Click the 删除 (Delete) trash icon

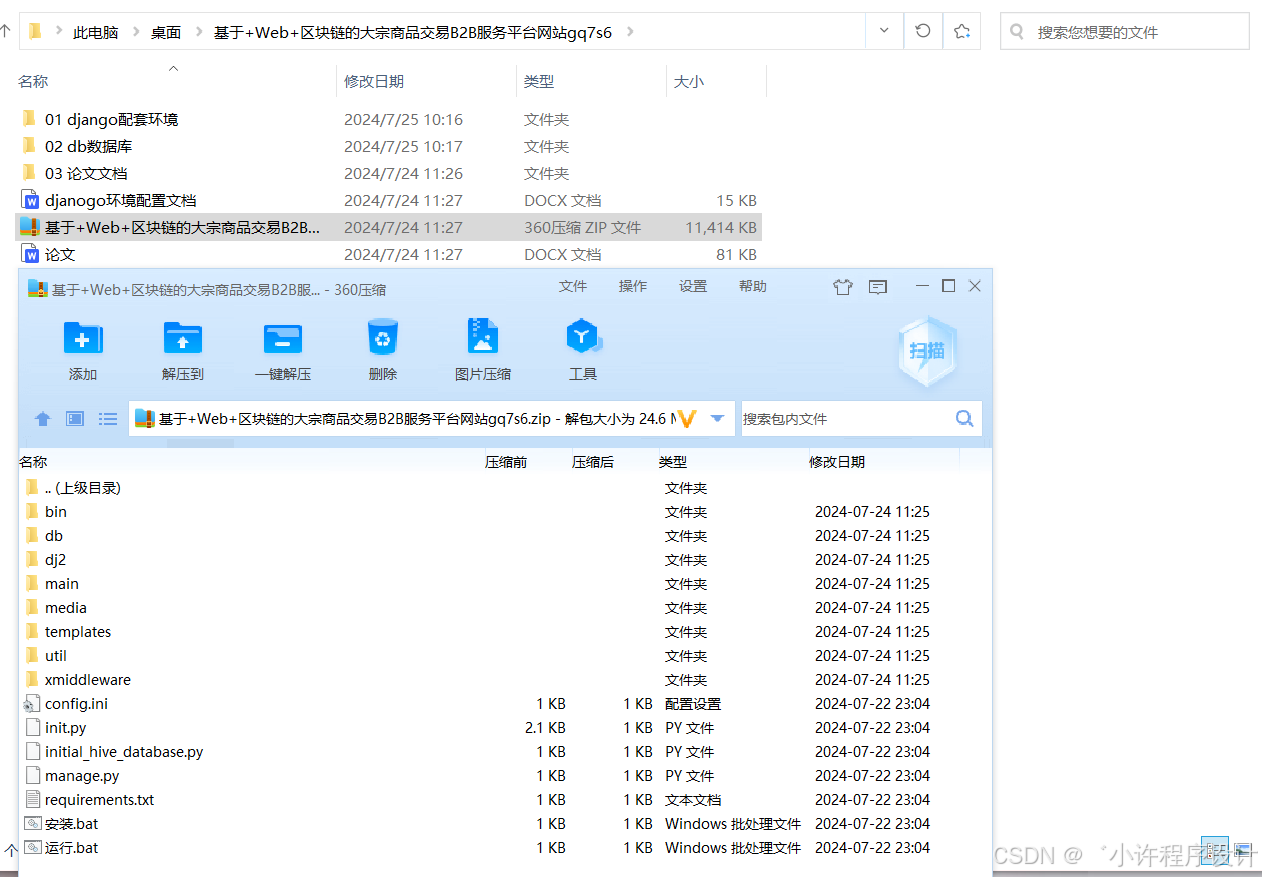383,339
